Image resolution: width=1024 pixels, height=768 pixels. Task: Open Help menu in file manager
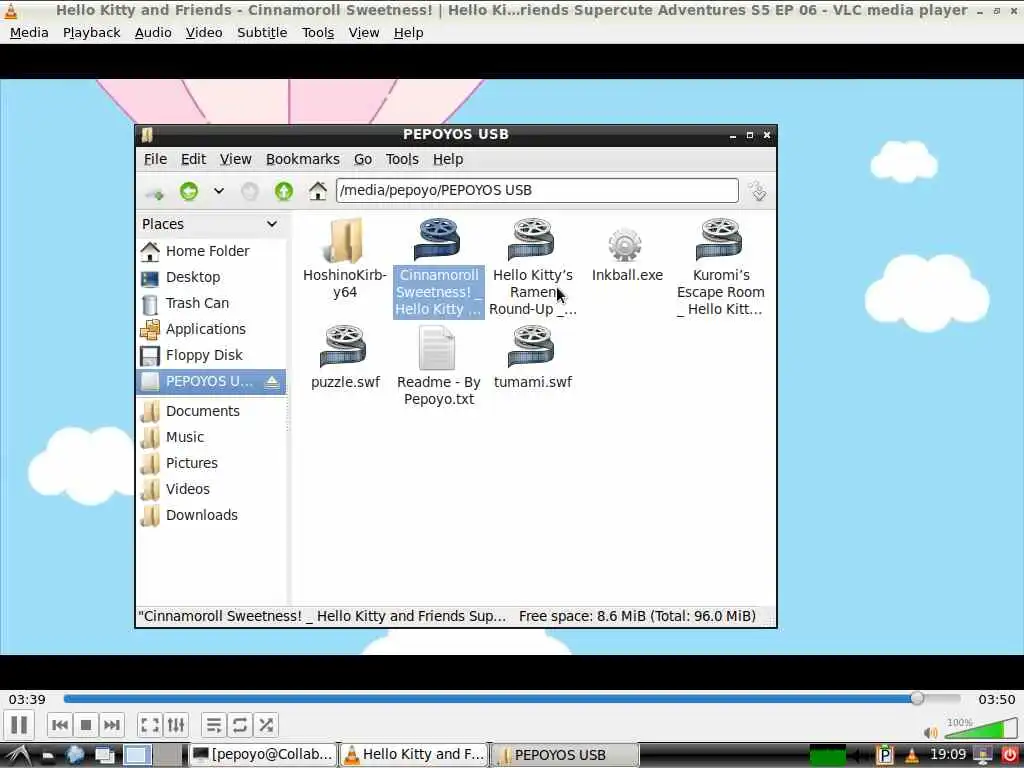447,159
